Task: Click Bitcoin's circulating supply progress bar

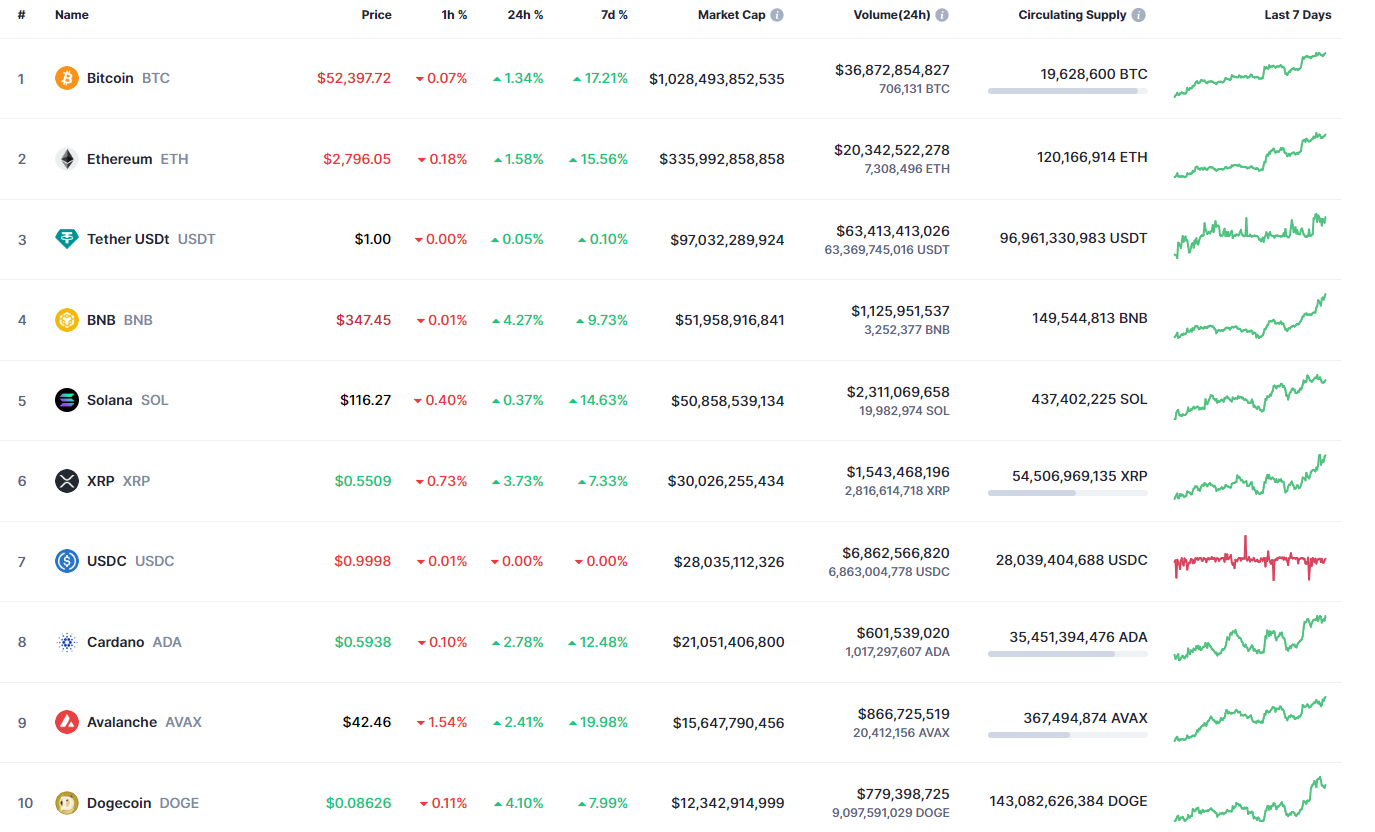Action: 1067,91
